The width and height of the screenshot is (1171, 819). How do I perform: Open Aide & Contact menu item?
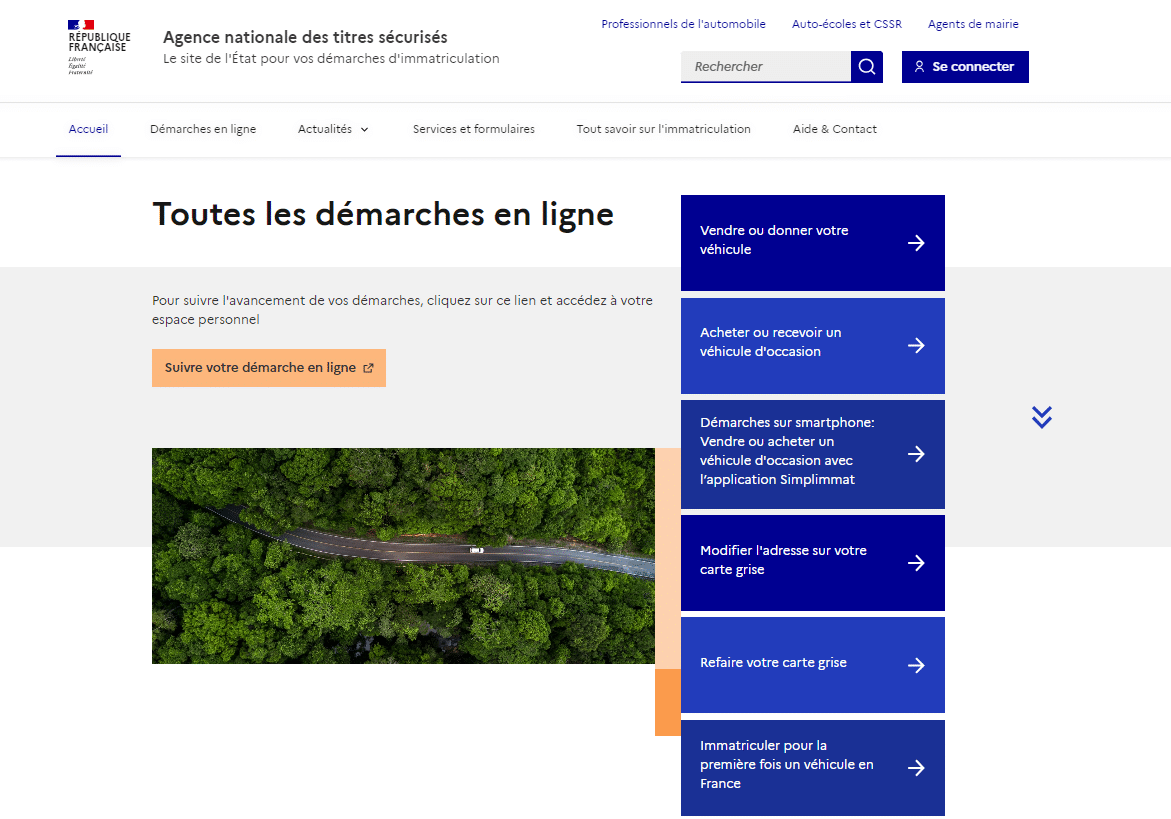[x=835, y=129]
